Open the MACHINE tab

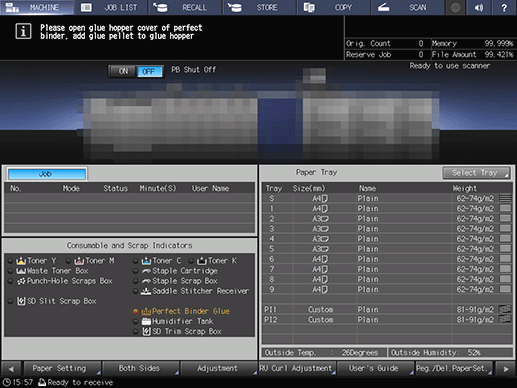(x=37, y=7)
